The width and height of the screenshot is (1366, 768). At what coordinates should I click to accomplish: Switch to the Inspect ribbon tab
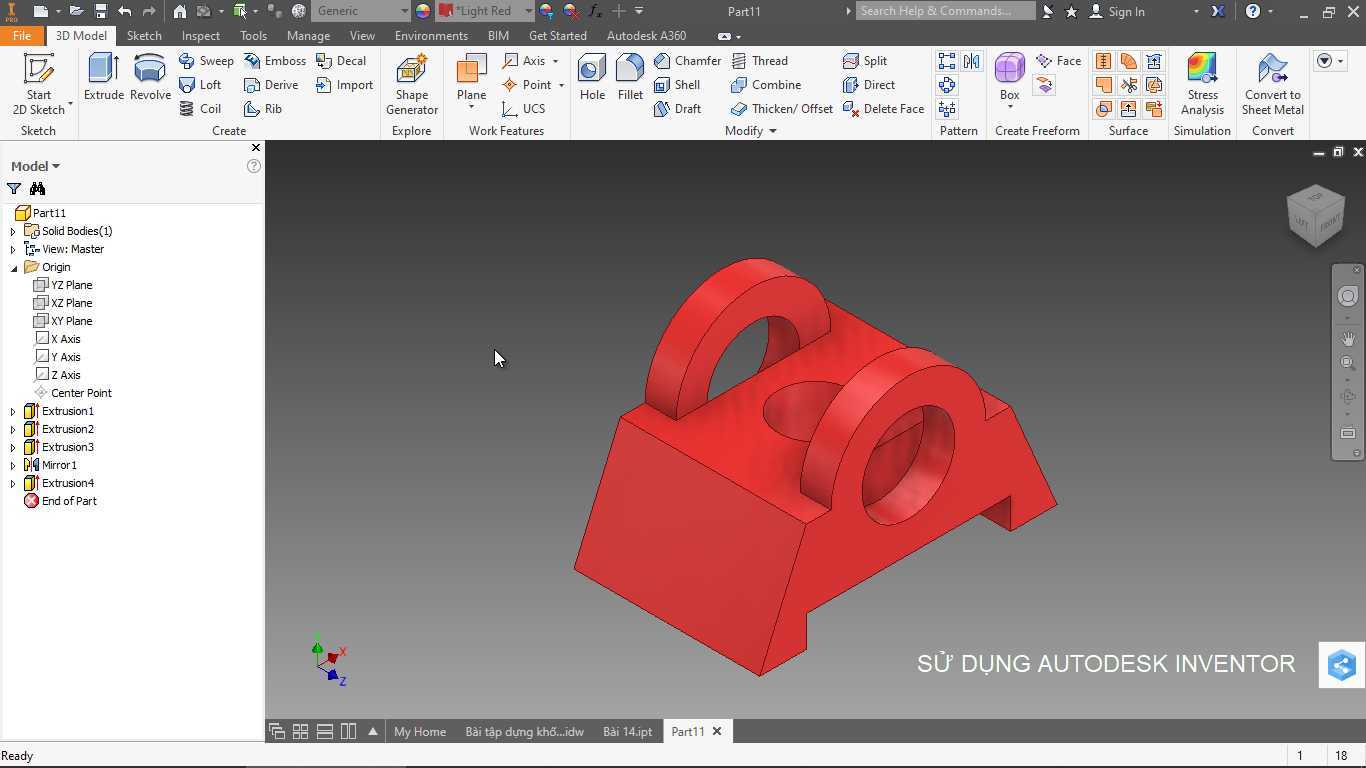point(200,35)
